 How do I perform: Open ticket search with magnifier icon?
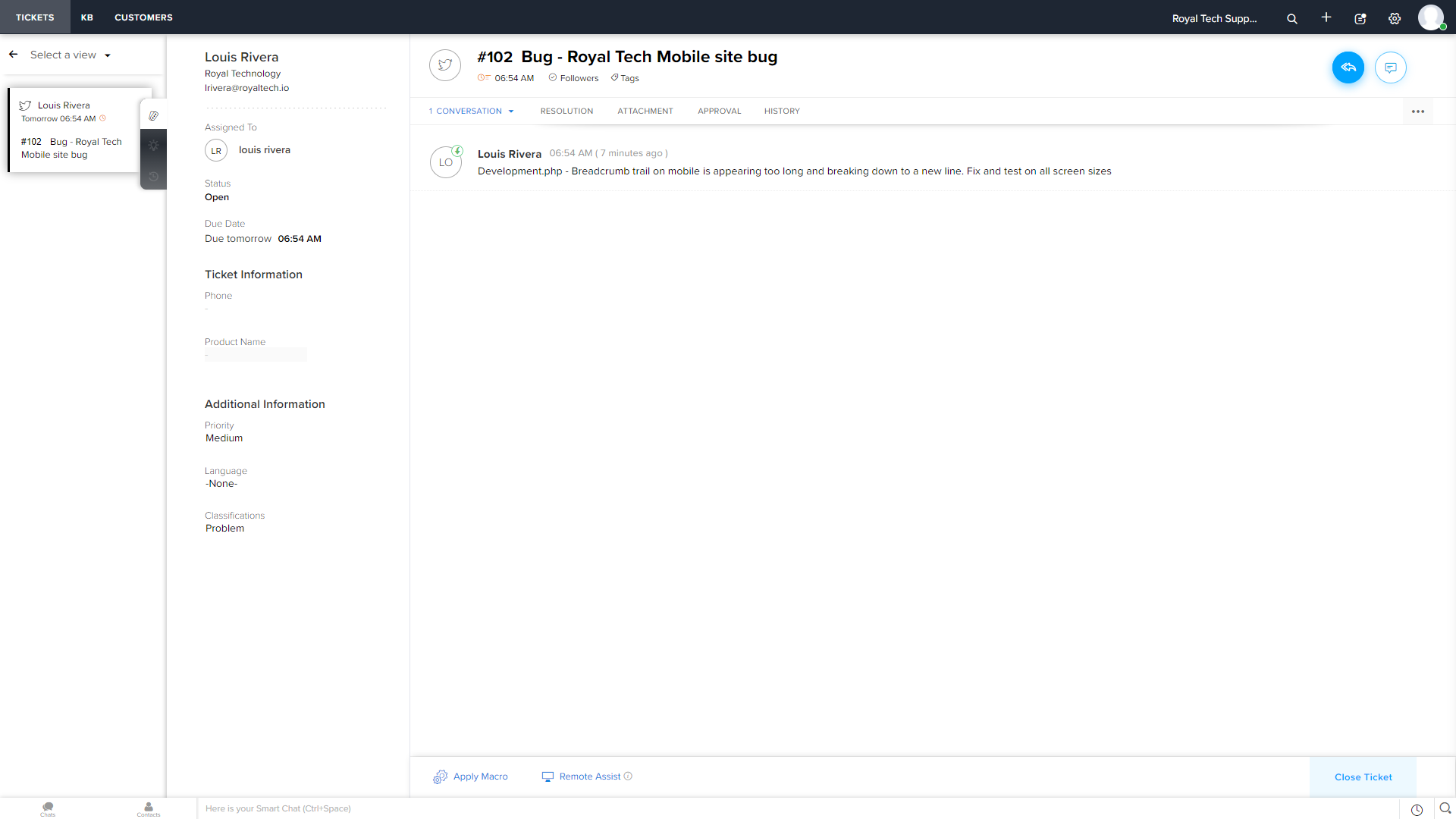[x=1292, y=18]
